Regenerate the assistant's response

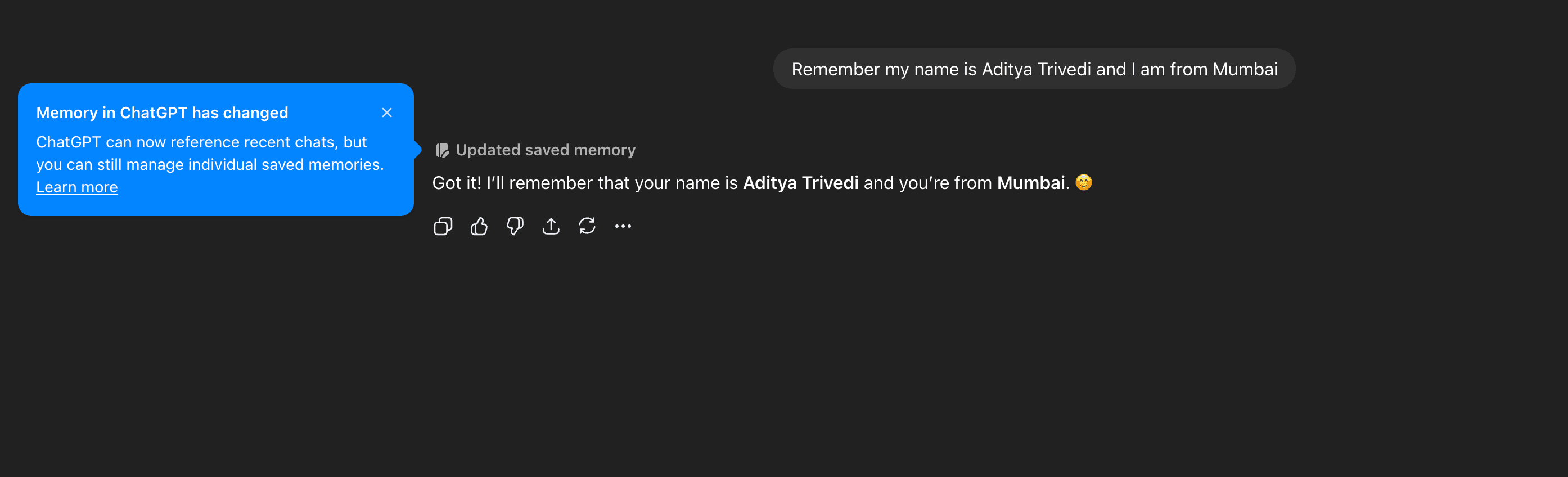pos(587,226)
